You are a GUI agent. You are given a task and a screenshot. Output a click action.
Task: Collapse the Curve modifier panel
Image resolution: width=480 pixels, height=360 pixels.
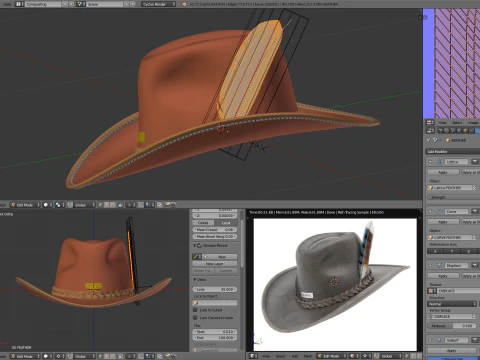[430, 211]
